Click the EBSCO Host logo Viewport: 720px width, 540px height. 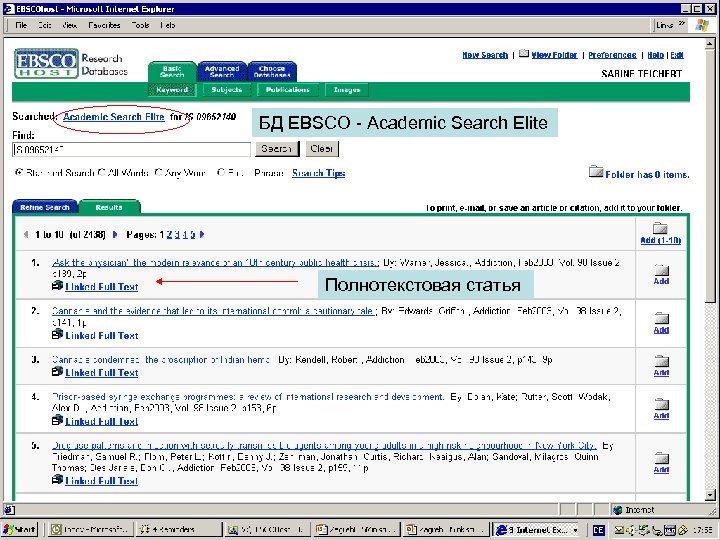click(46, 63)
